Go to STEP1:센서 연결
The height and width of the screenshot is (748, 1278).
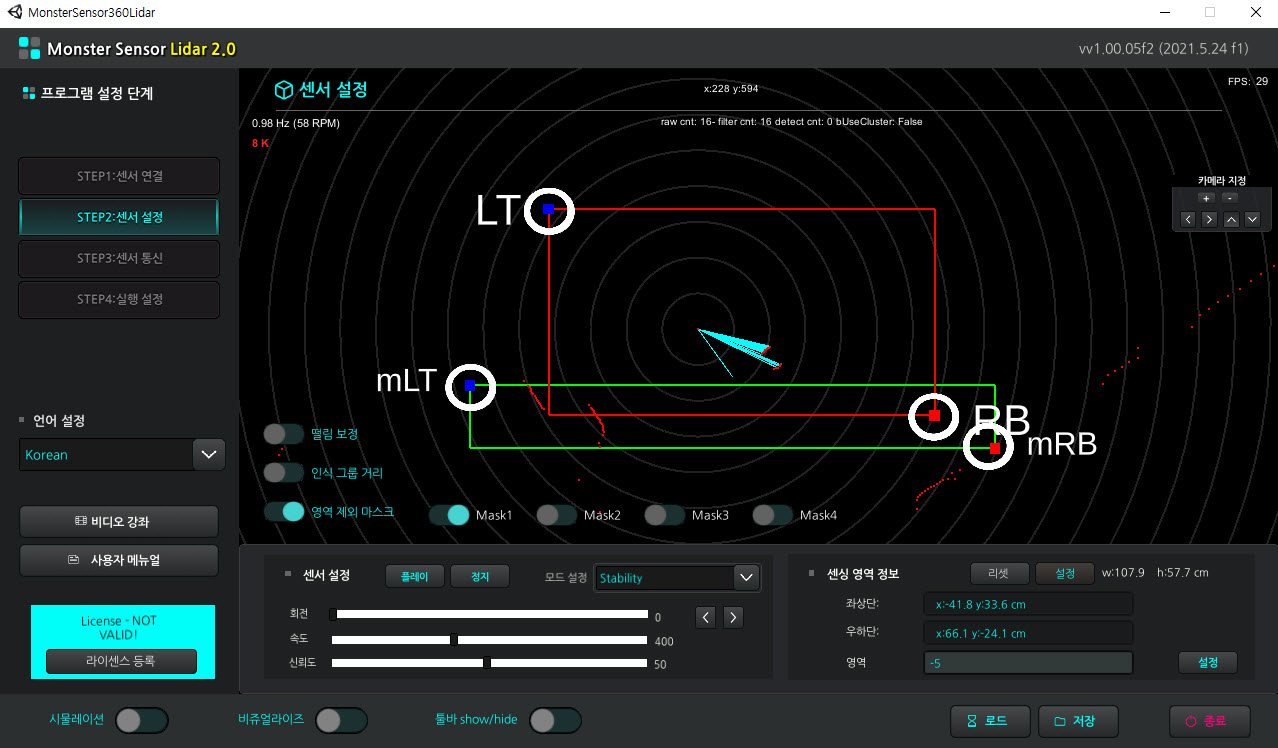[x=120, y=176]
